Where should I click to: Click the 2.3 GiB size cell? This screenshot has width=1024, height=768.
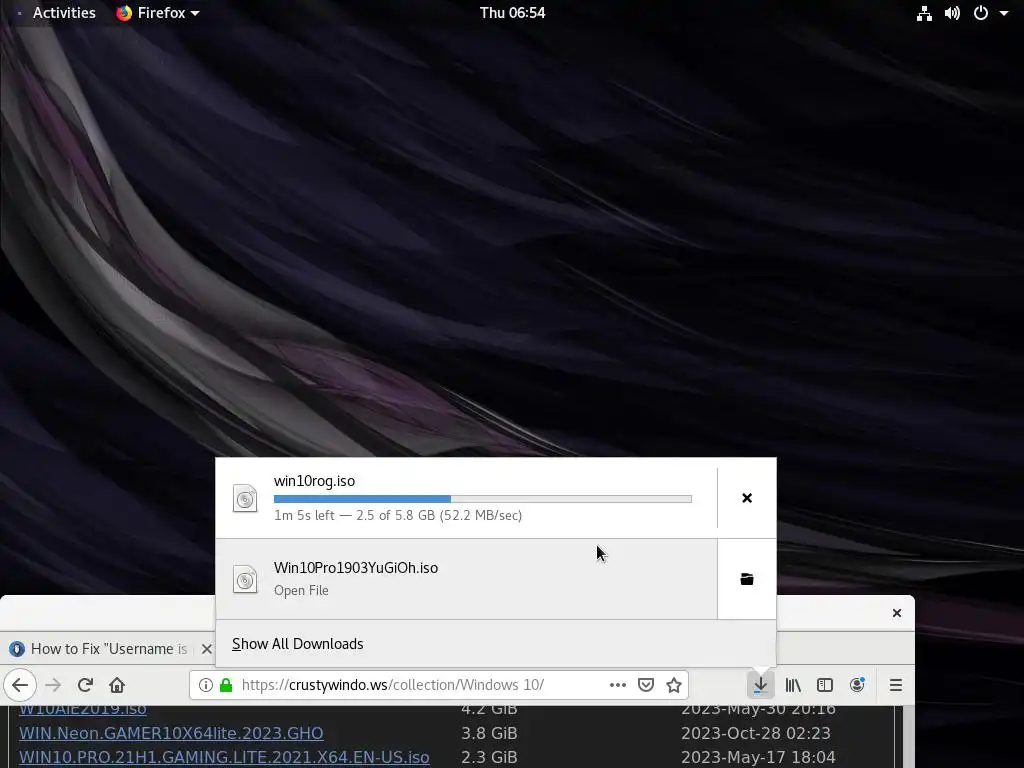click(x=489, y=758)
